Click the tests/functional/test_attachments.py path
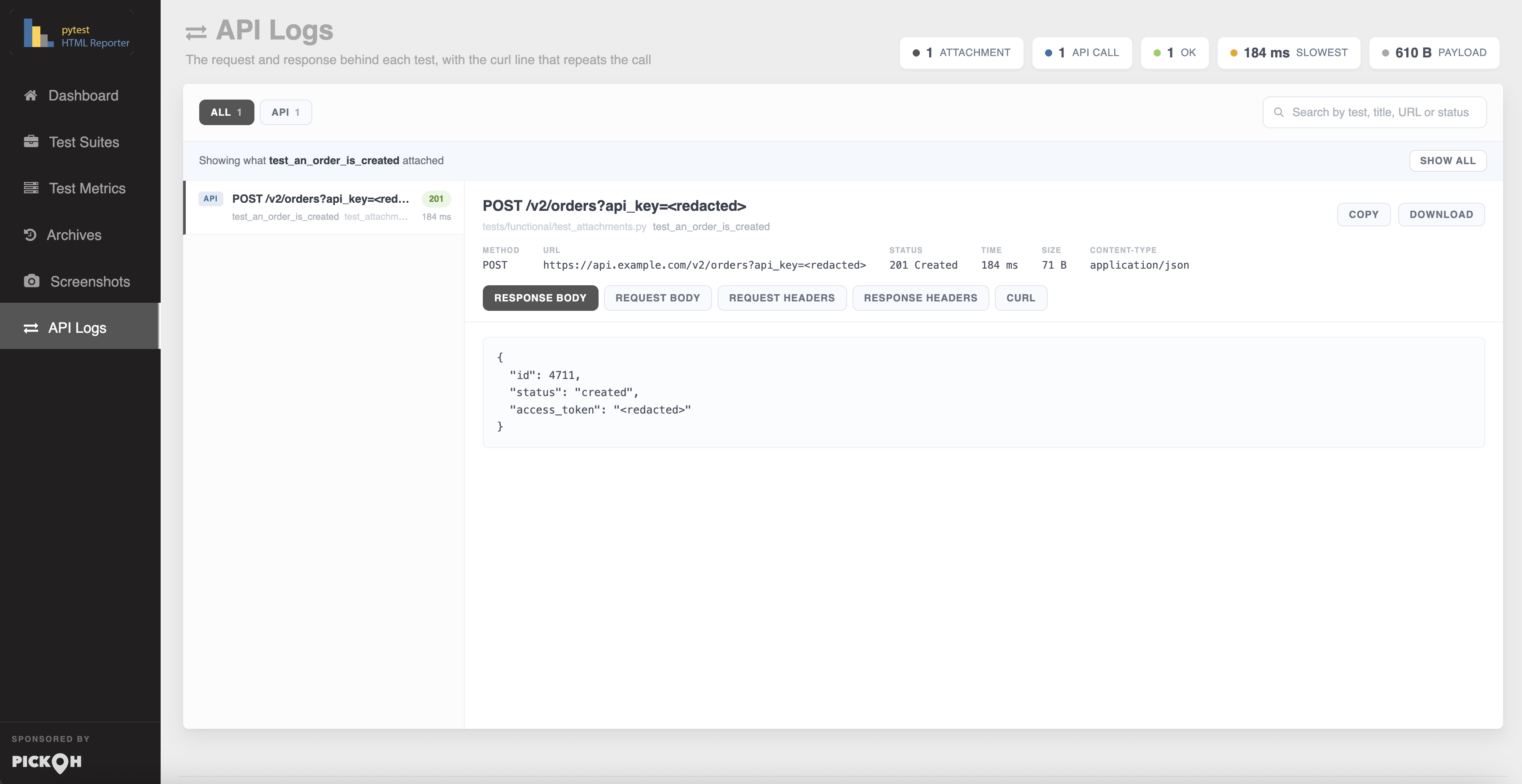Screen dimensions: 1522x784 point(564,227)
